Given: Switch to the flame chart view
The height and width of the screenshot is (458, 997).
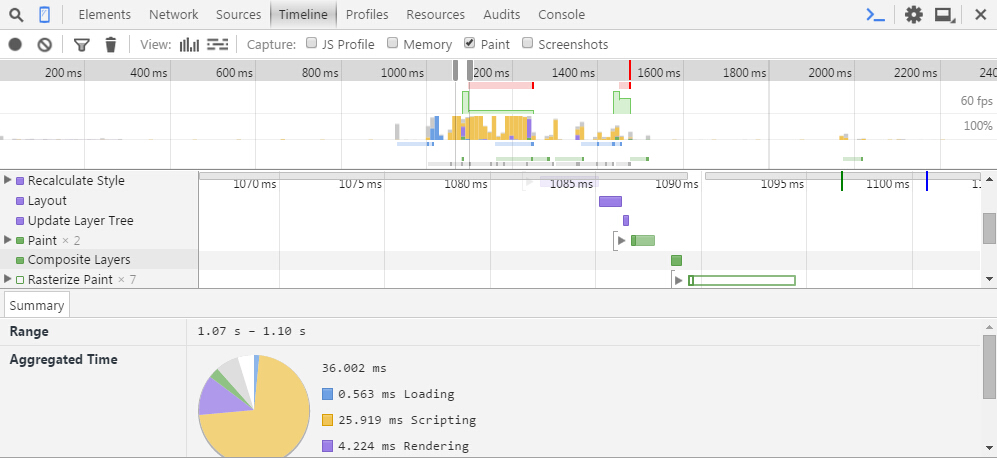Looking at the screenshot, I should (218, 44).
